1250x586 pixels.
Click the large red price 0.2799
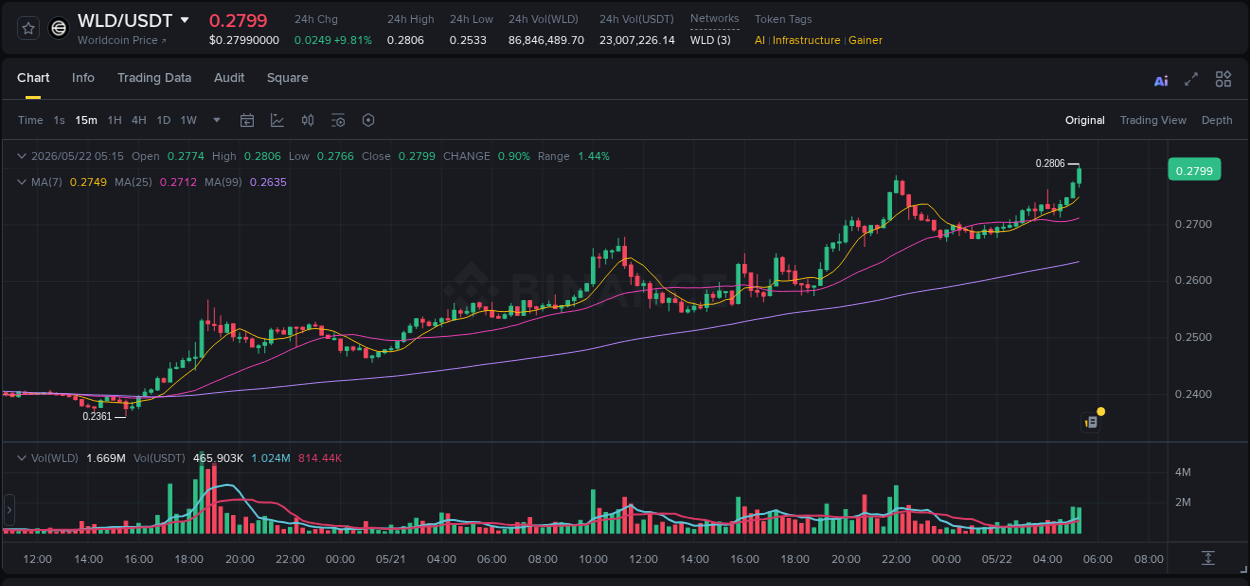238,20
